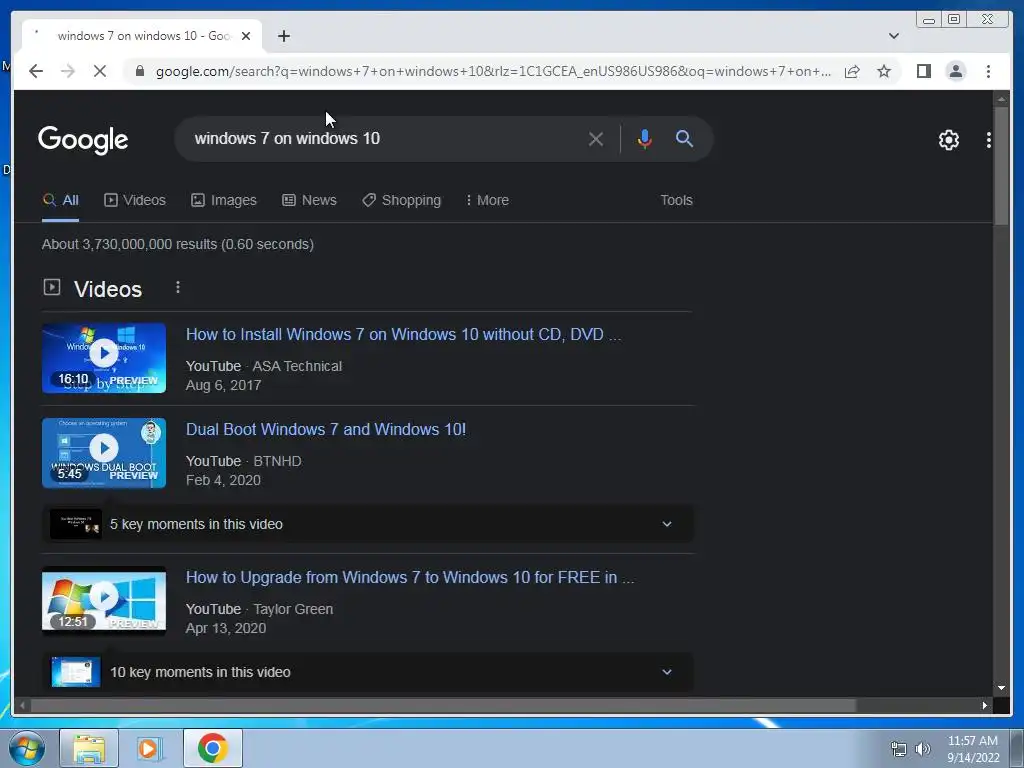Viewport: 1024px width, 768px height.
Task: Open Chrome side panel icon
Action: point(923,71)
